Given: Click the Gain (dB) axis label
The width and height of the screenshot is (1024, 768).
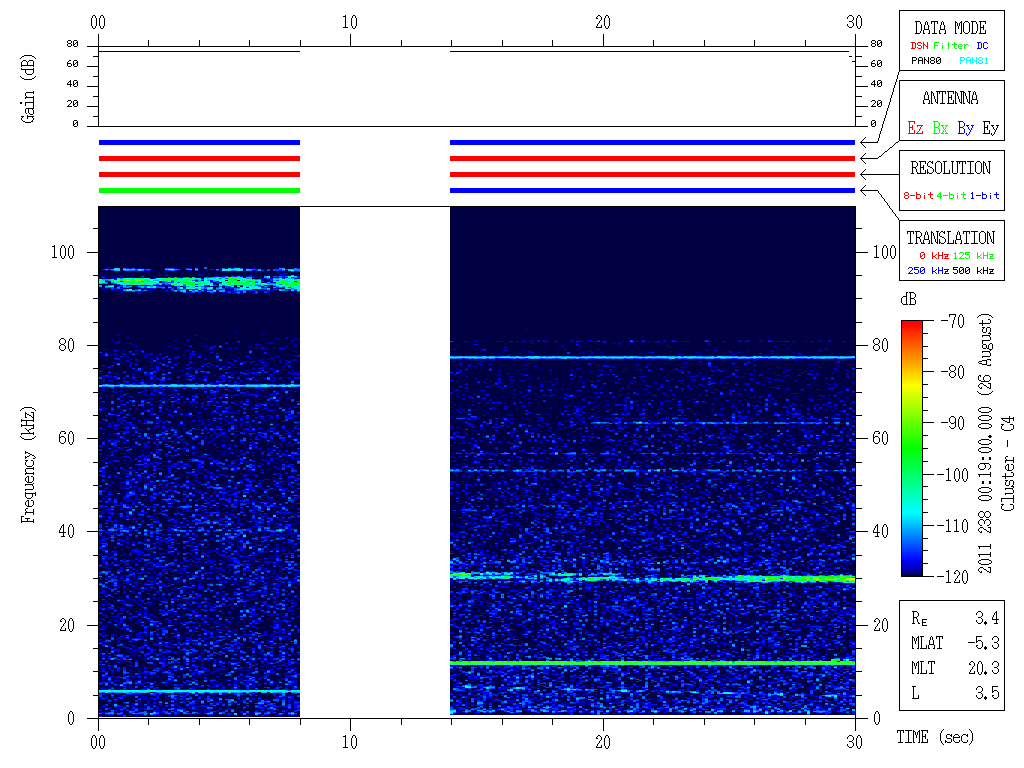Looking at the screenshot, I should pyautogui.click(x=29, y=90).
